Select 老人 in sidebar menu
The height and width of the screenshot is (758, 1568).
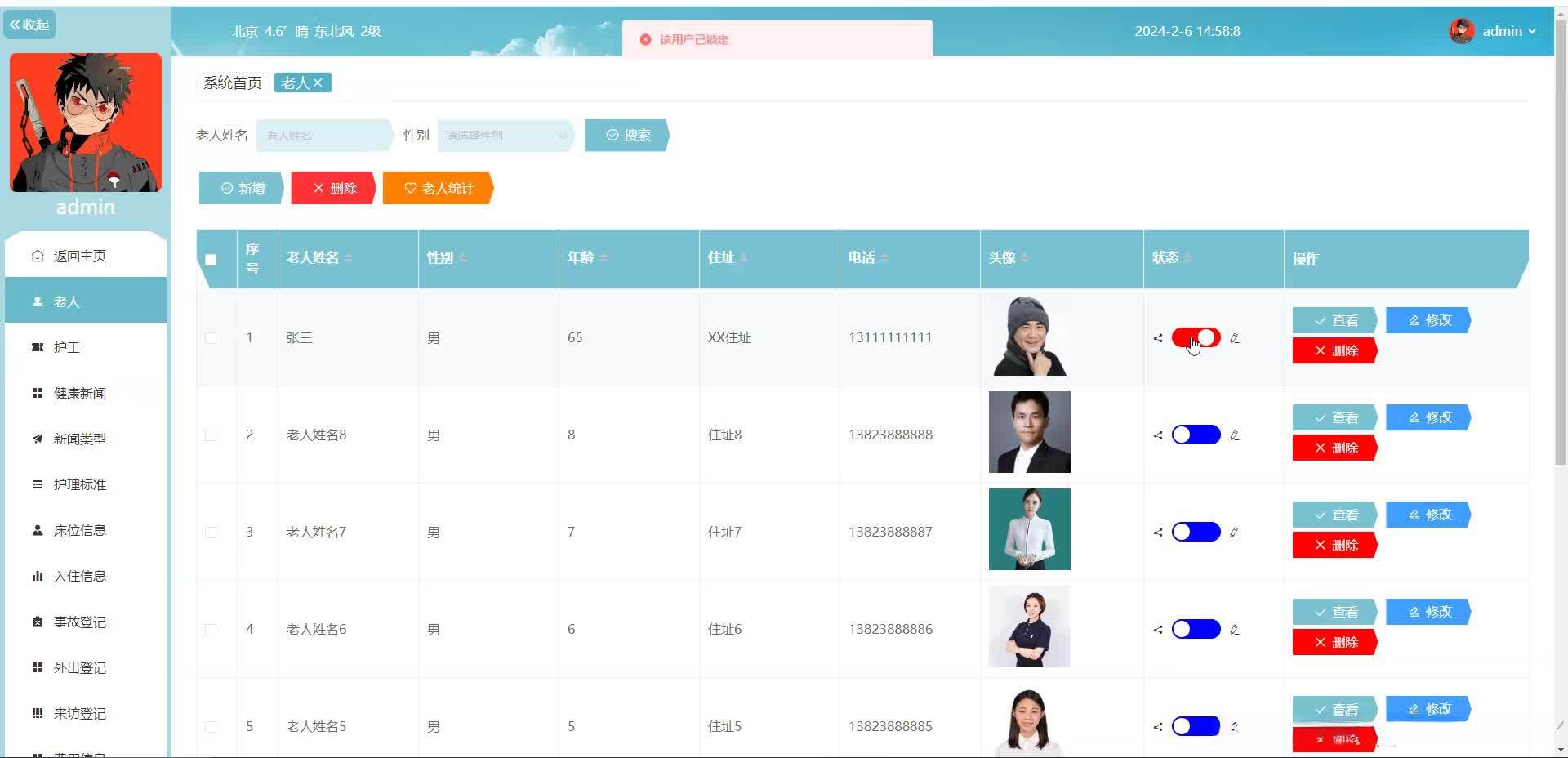pyautogui.click(x=86, y=301)
